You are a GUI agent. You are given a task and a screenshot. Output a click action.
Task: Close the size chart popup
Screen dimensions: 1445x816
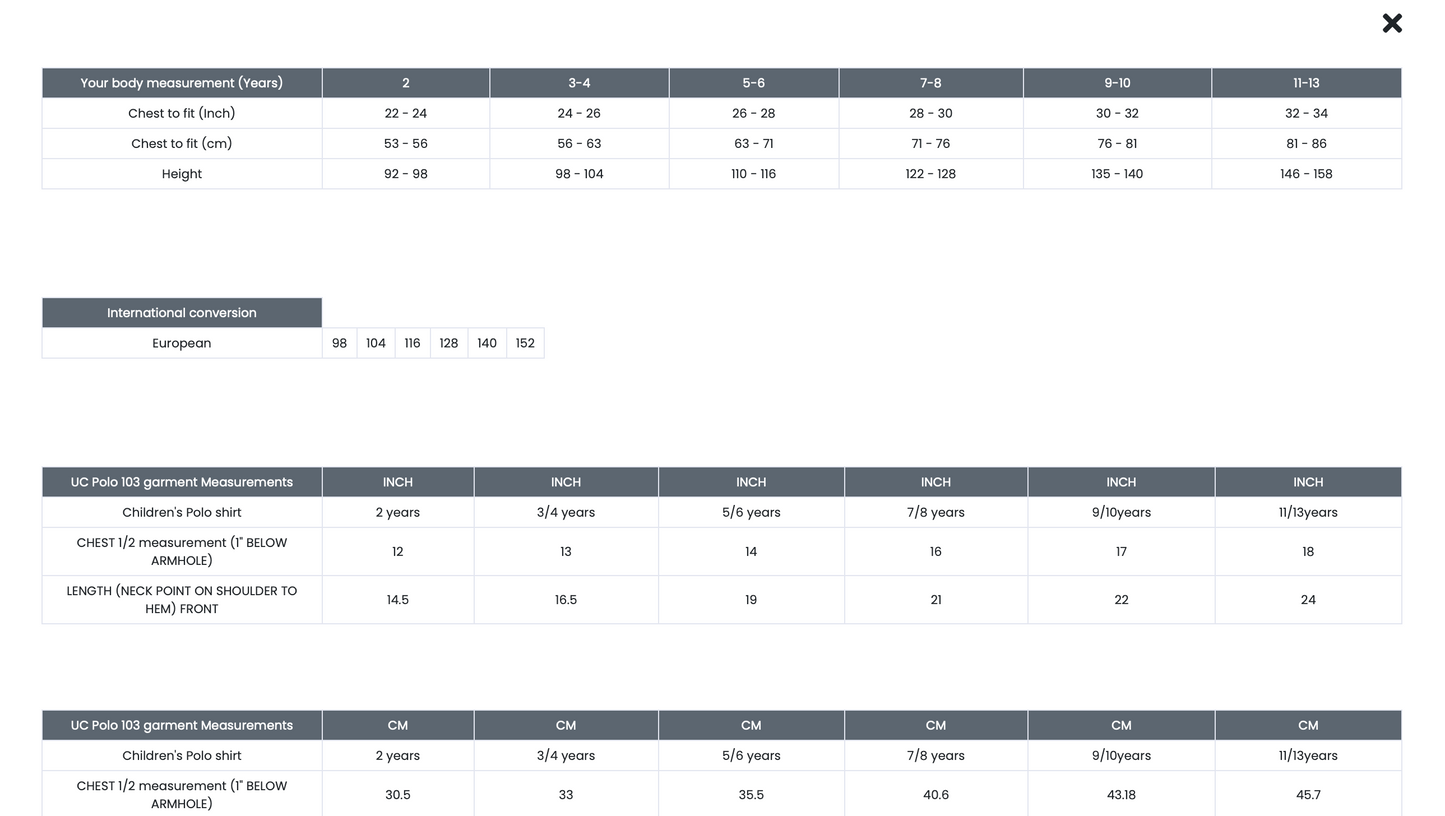coord(1392,23)
